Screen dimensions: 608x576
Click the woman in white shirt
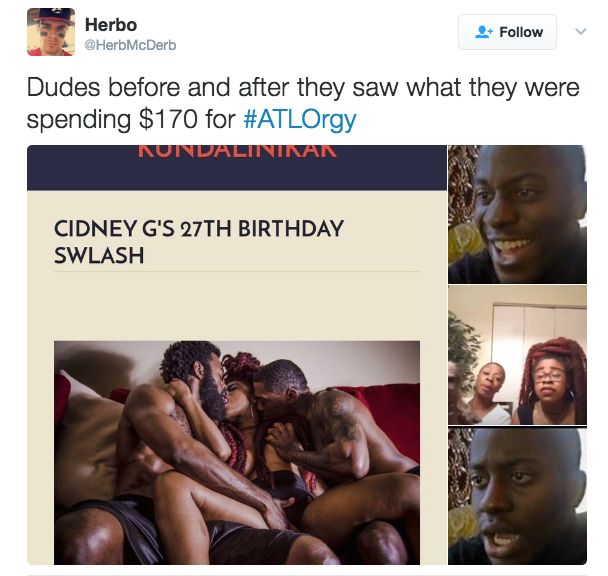tap(489, 393)
